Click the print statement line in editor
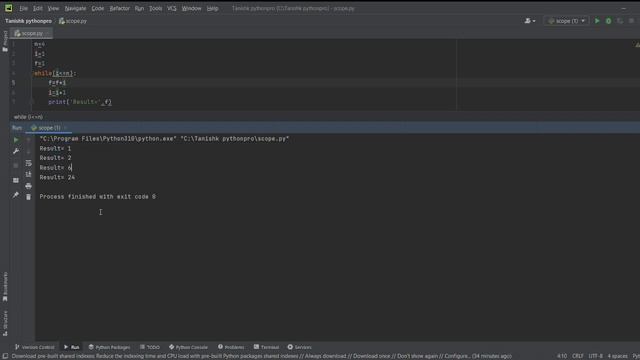Screen dimensions: 640x360 point(80,102)
